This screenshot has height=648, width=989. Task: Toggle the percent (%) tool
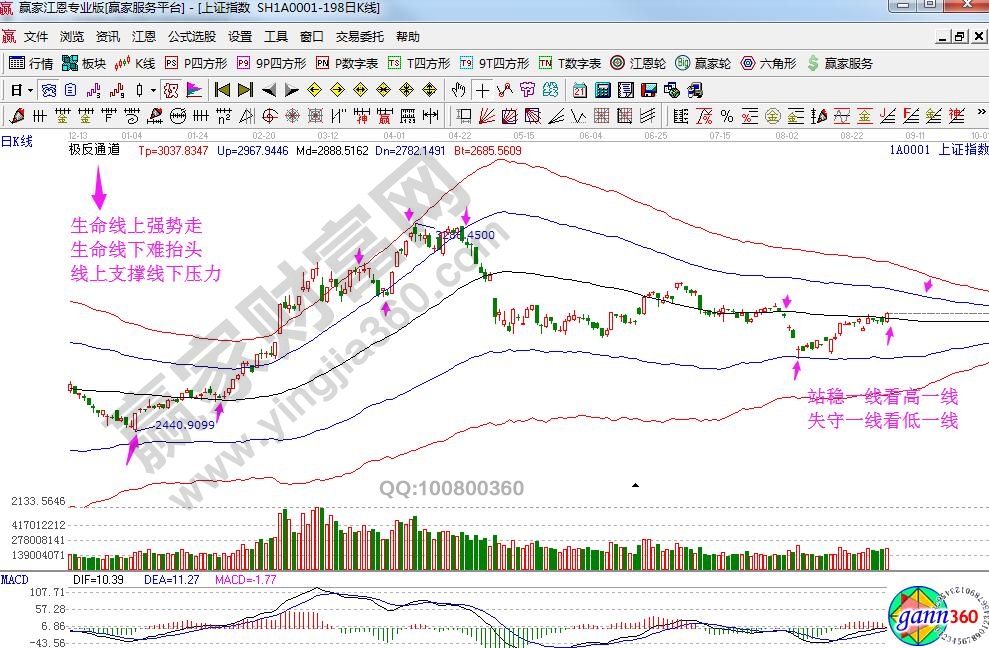click(726, 115)
